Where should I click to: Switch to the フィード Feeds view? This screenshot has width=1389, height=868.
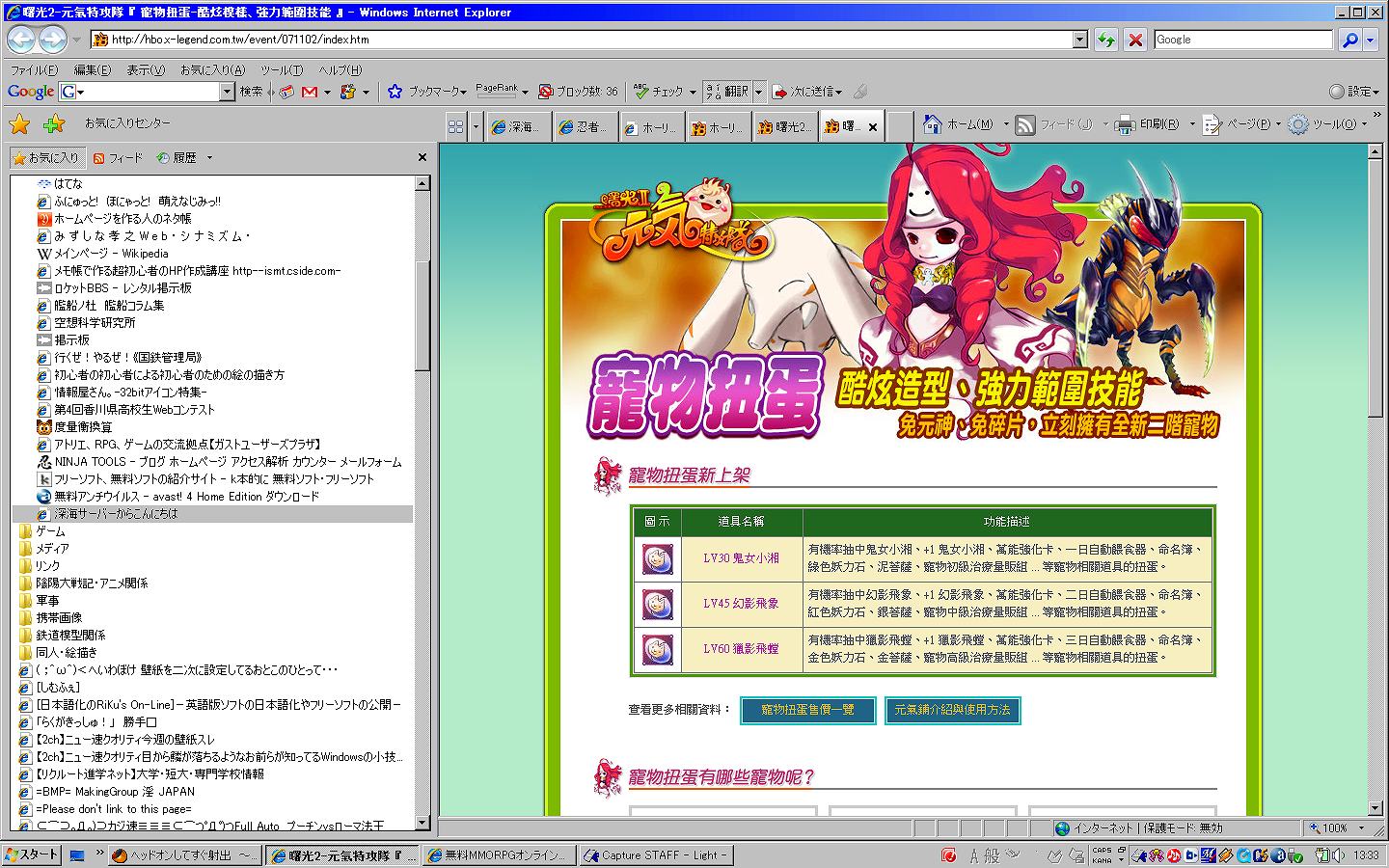(118, 157)
